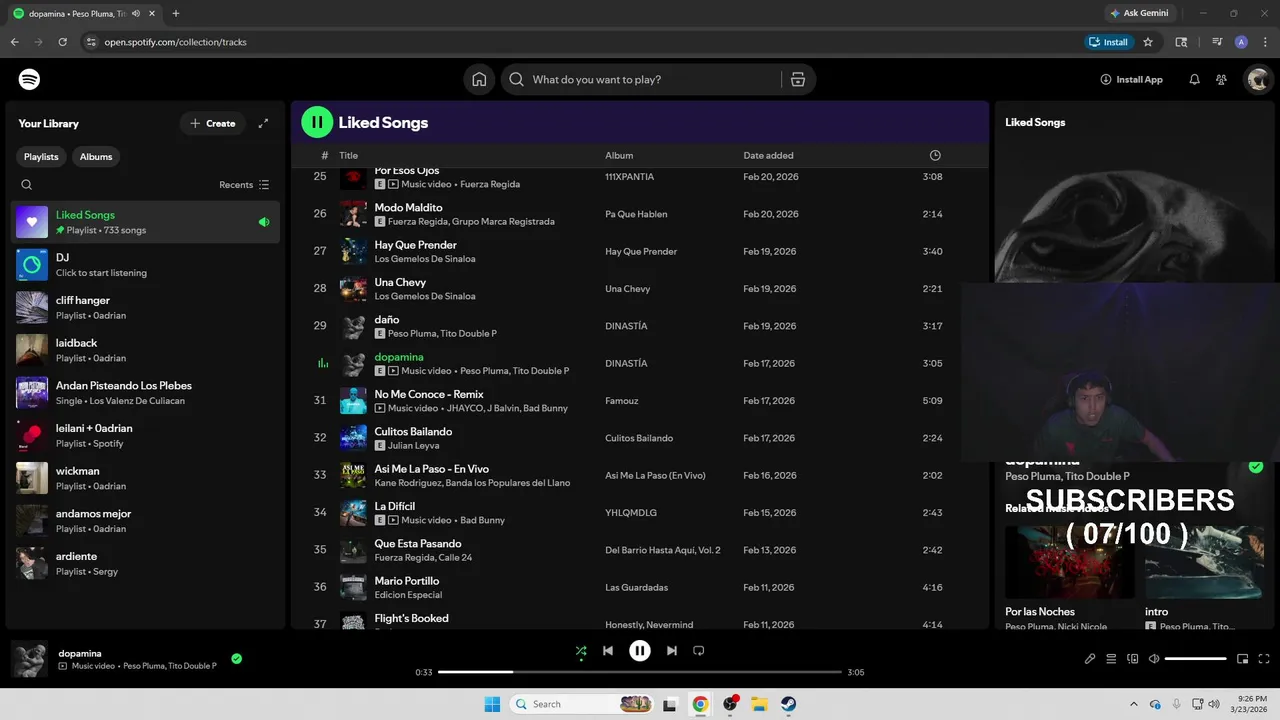Open Liked Songs in library

click(146, 222)
